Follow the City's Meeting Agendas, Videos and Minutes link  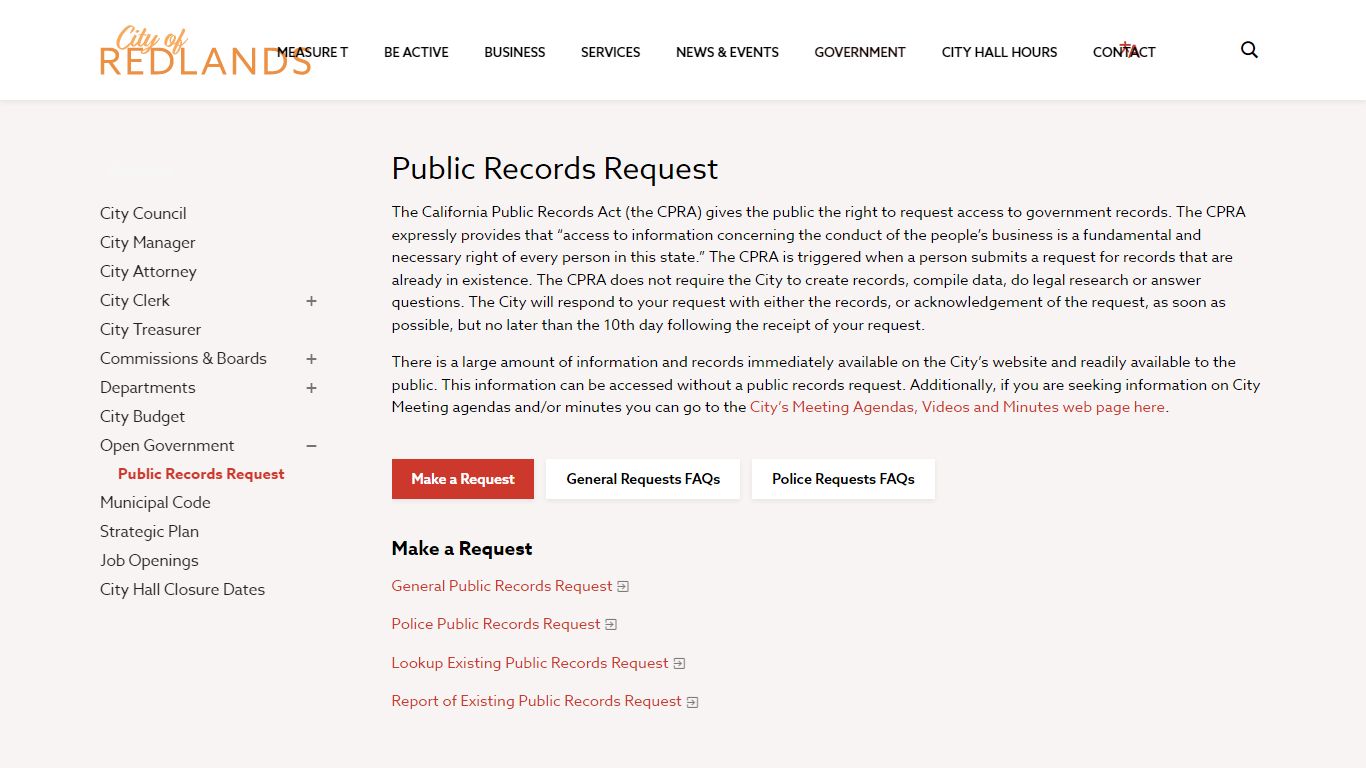[957, 407]
